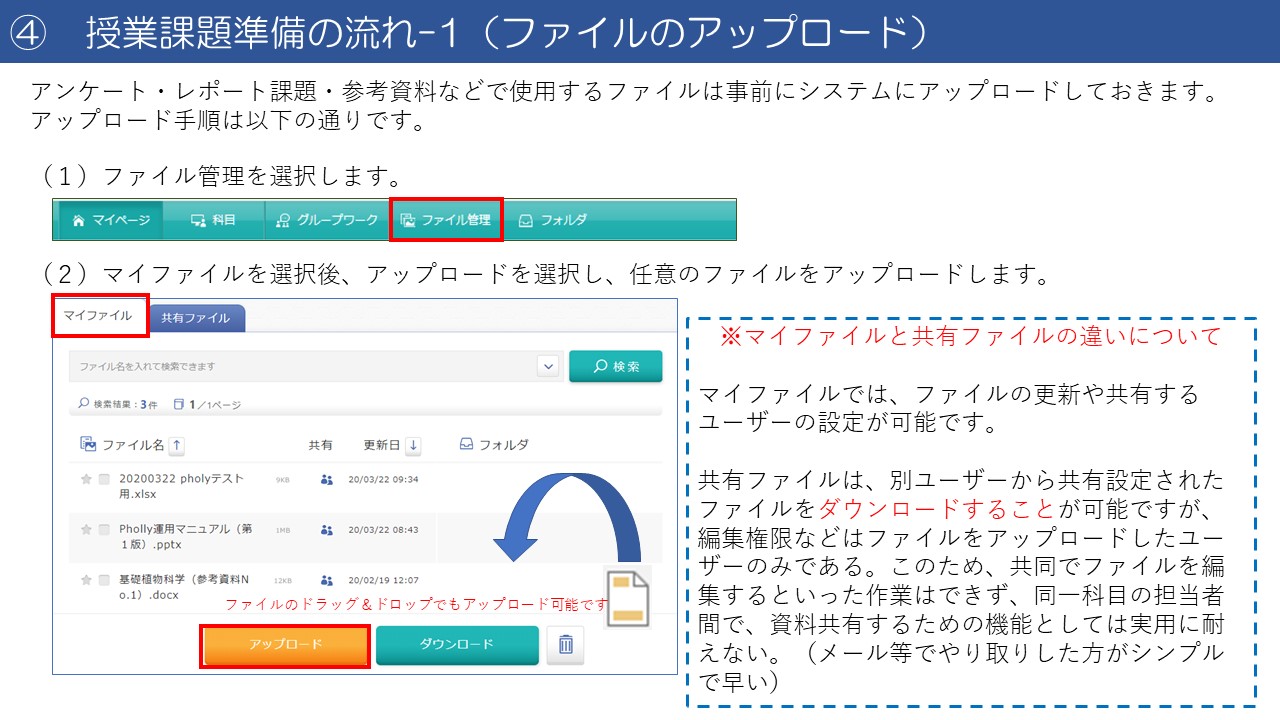The height and width of the screenshot is (720, 1280).
Task: Click share icon for 20200322 pholyテスト用.xlsx
Action: tap(326, 479)
